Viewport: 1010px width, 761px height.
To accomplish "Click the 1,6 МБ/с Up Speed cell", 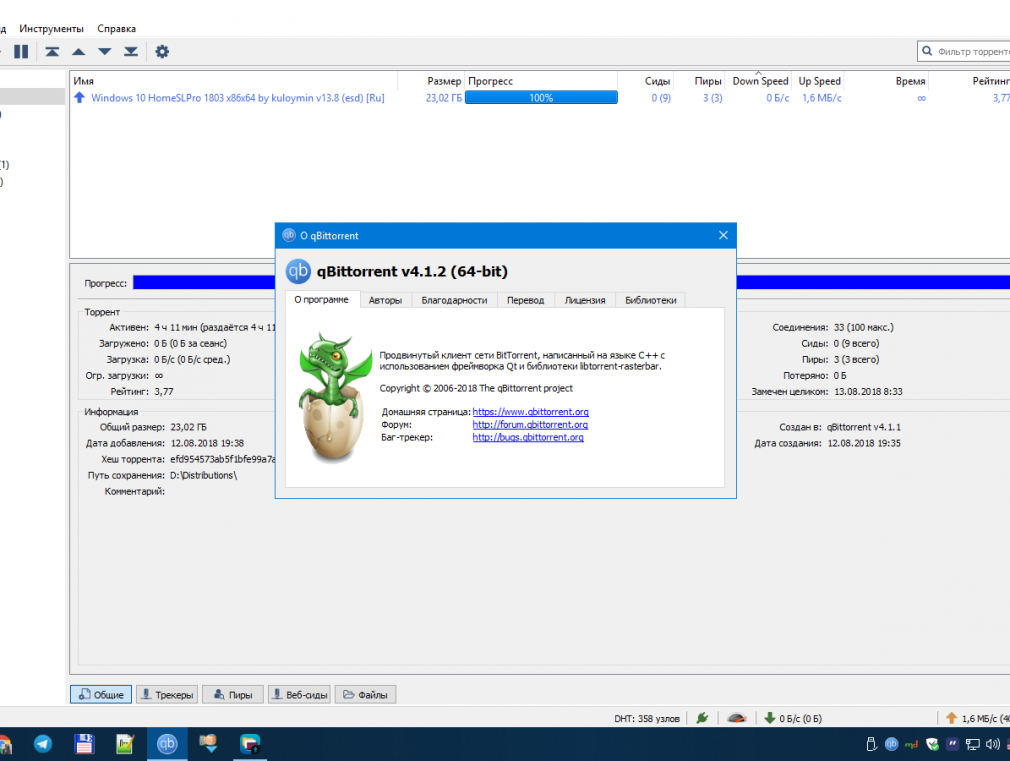I will pos(821,98).
